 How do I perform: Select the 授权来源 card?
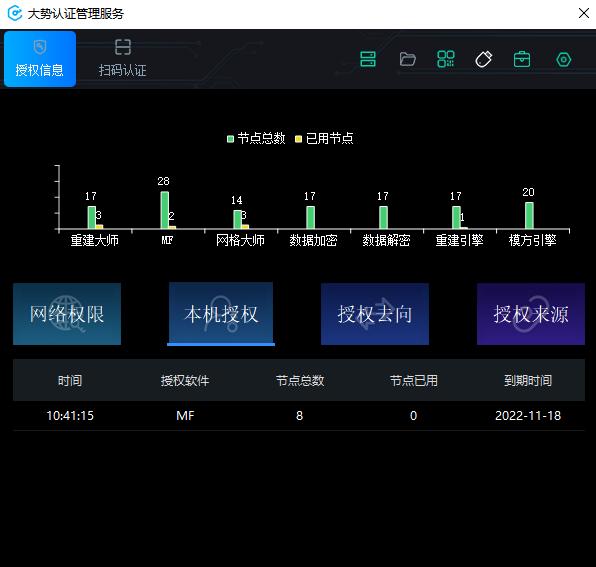tap(531, 314)
